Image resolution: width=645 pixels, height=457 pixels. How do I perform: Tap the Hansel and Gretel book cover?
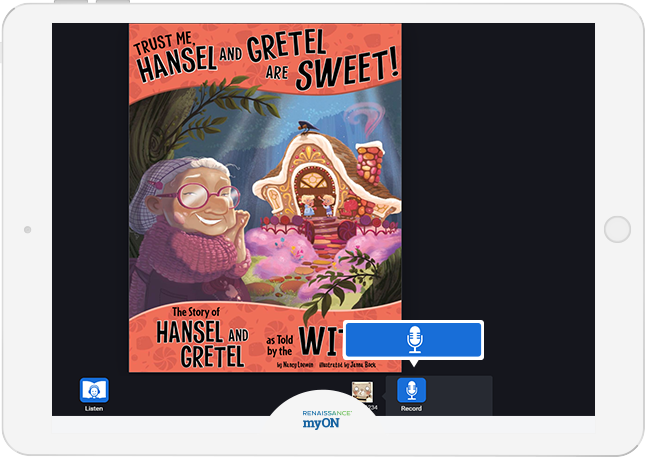click(265, 198)
